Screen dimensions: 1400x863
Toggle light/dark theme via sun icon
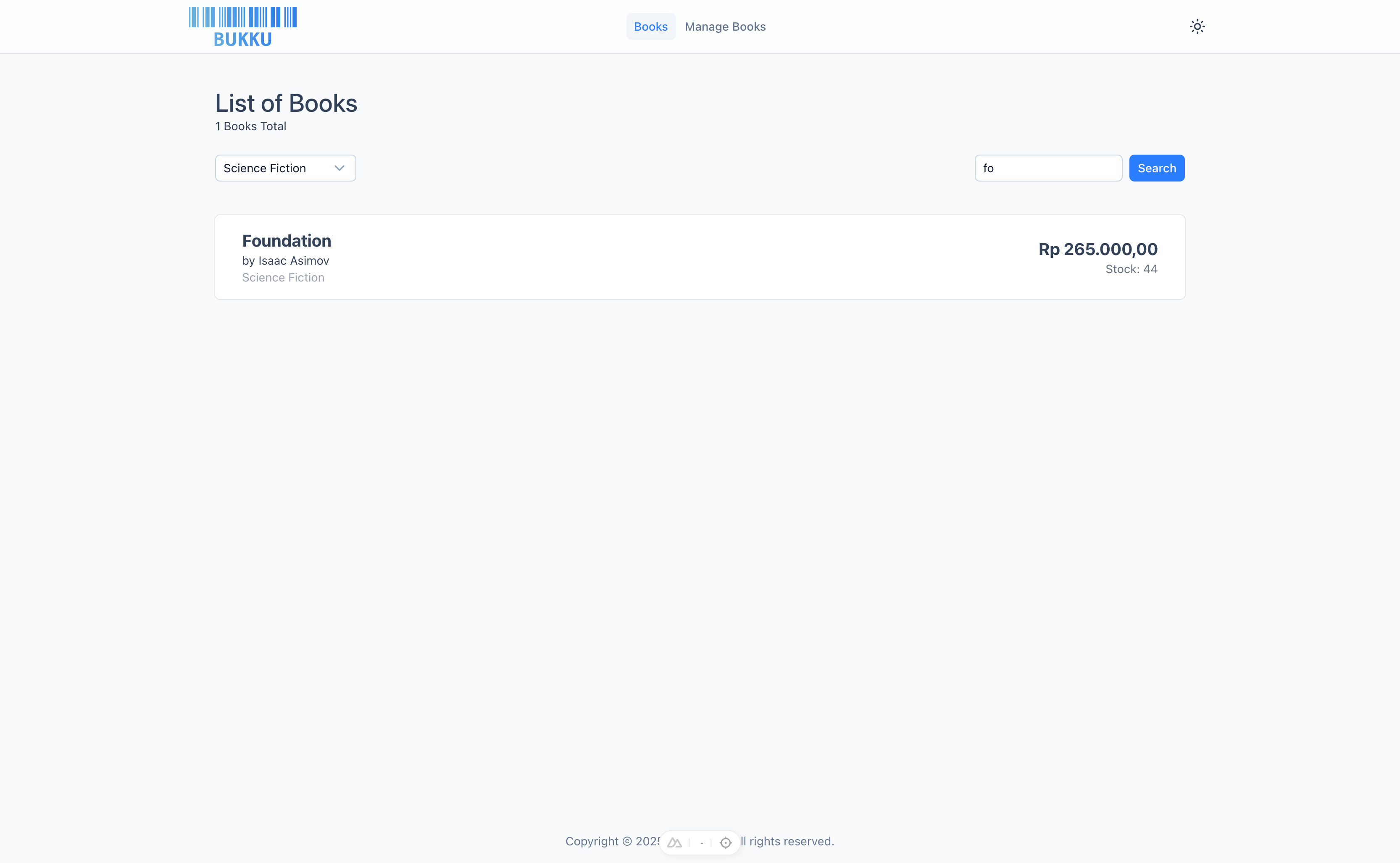click(1197, 26)
